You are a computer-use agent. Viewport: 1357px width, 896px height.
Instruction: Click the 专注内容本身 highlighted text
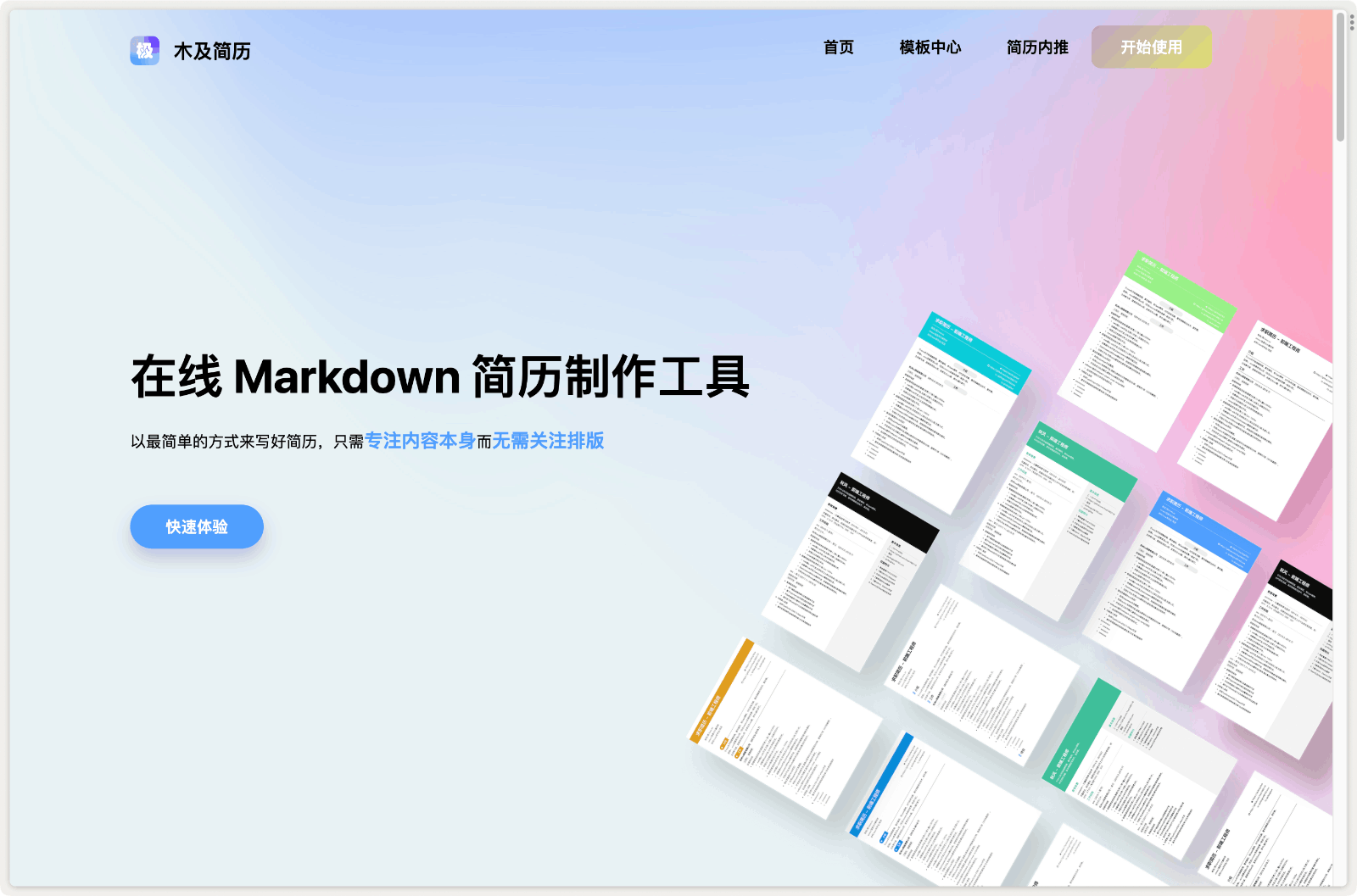pyautogui.click(x=420, y=441)
